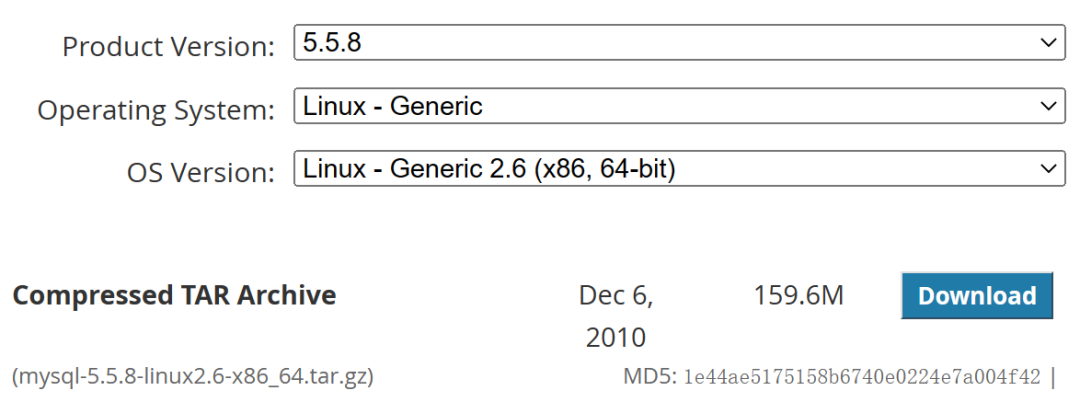Click the OS Version dropdown chevron arrow
The height and width of the screenshot is (402, 1080).
pos(1048,169)
